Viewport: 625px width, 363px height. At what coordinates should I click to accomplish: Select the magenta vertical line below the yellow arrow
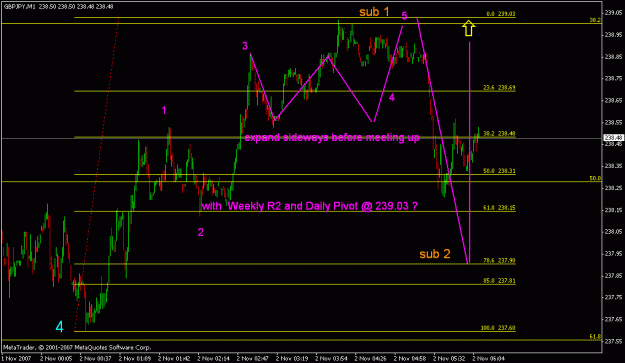(x=470, y=151)
